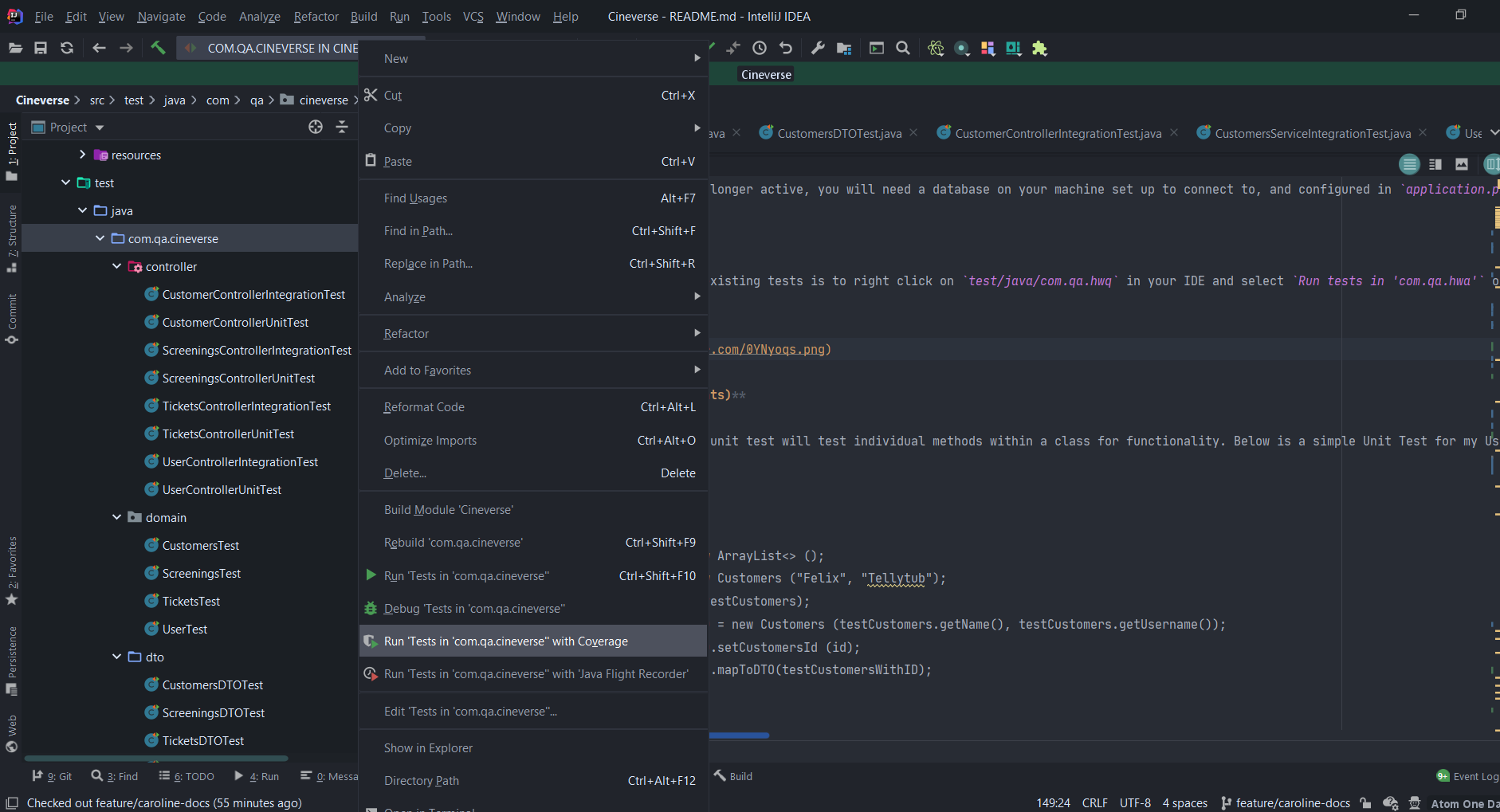The width and height of the screenshot is (1500, 812).
Task: Click the green puzzle-piece plugin icon
Action: [x=1039, y=48]
